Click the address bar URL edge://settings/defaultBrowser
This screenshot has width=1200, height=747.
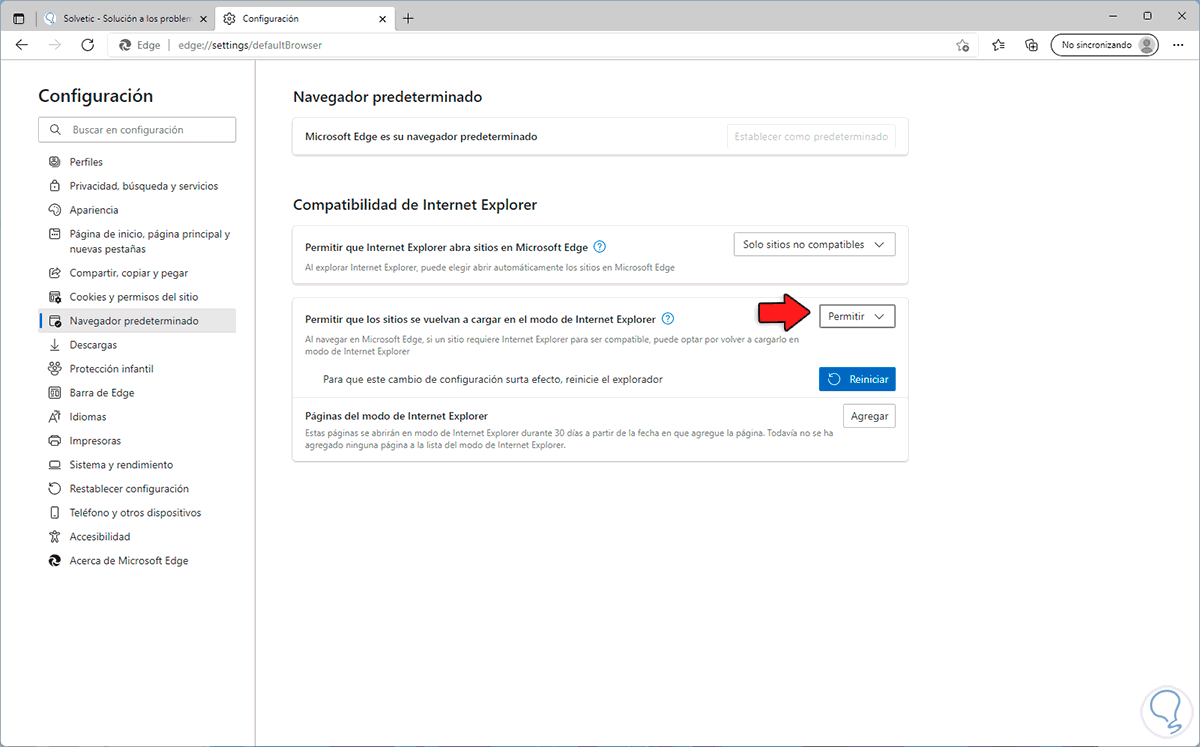[251, 45]
